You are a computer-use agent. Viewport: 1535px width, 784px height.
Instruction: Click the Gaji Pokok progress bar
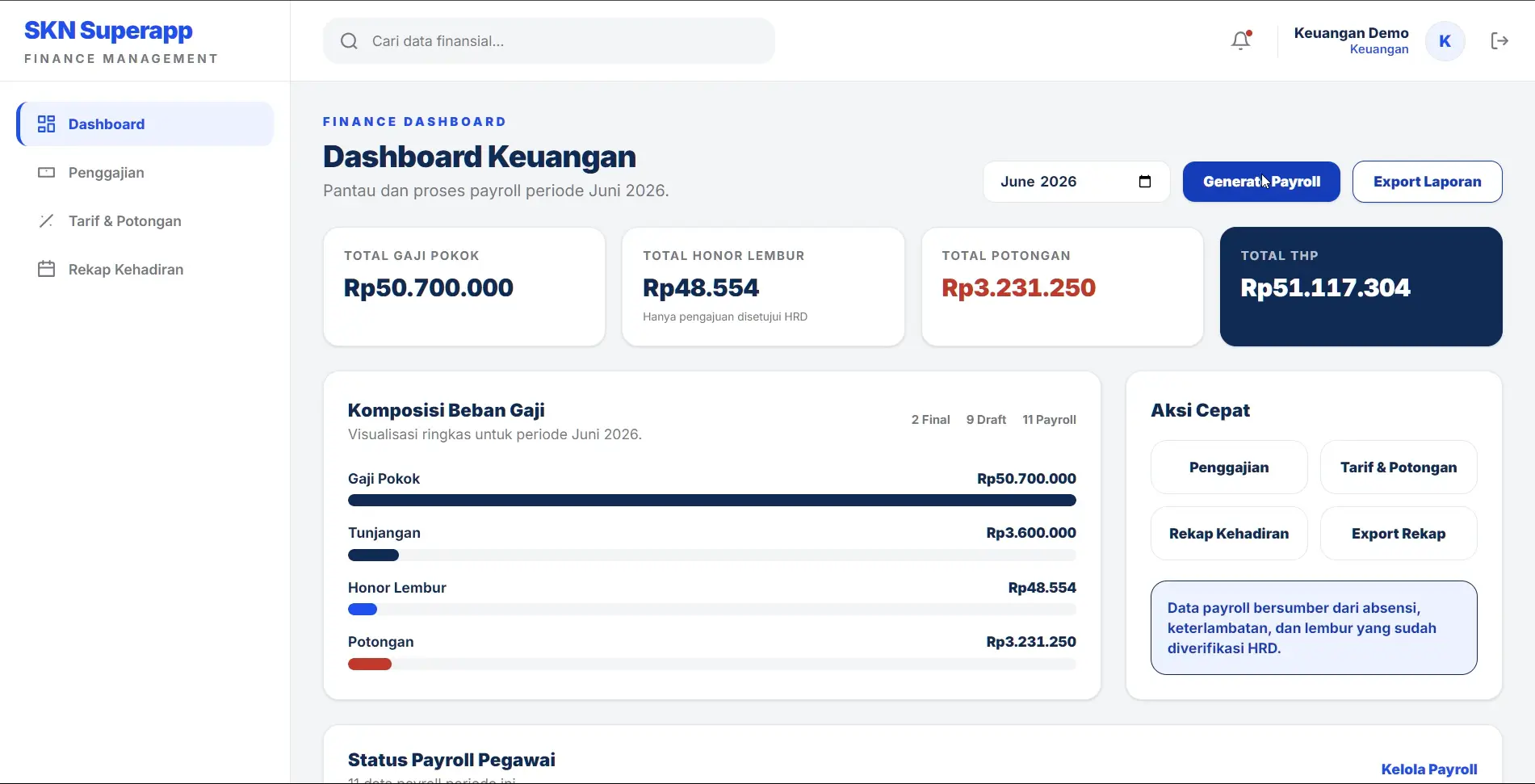[x=711, y=501]
